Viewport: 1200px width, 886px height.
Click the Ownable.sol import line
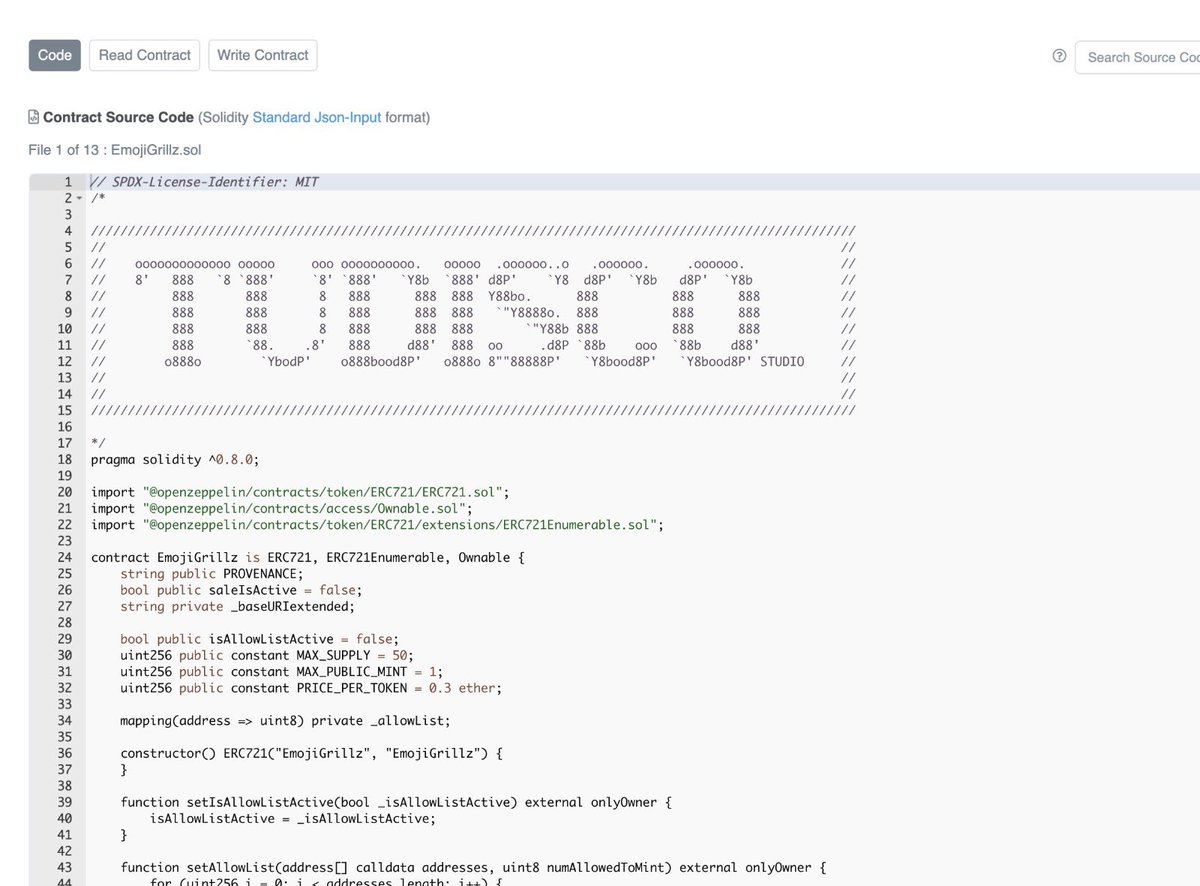click(x=281, y=509)
